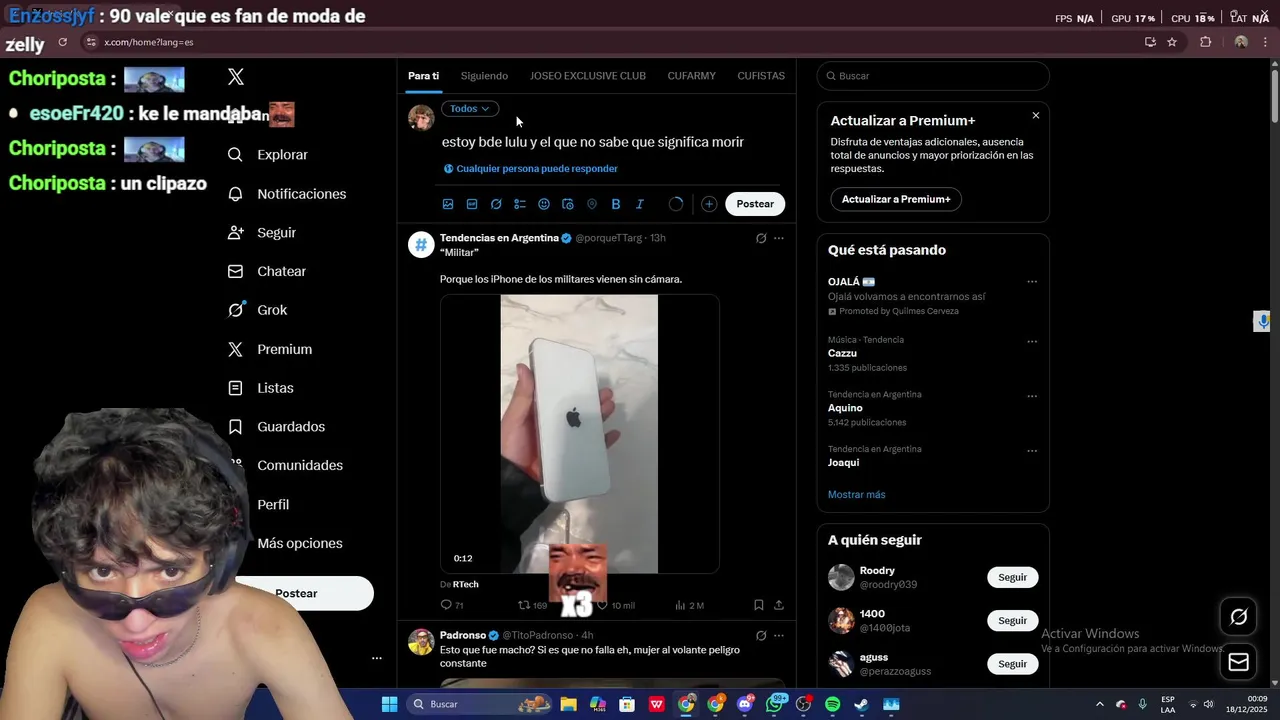Reload the page in the browser
The image size is (1280, 720).
tap(62, 42)
